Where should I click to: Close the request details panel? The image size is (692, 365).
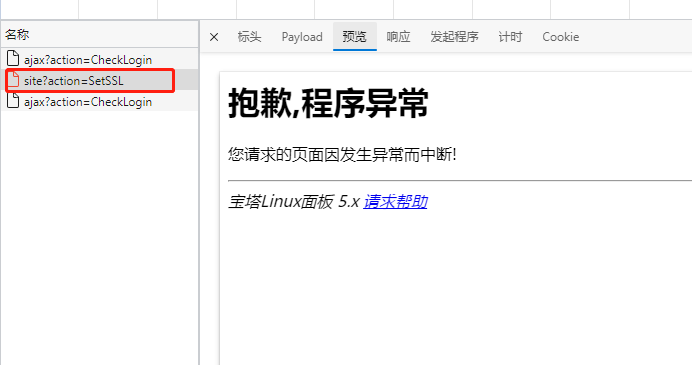click(214, 37)
